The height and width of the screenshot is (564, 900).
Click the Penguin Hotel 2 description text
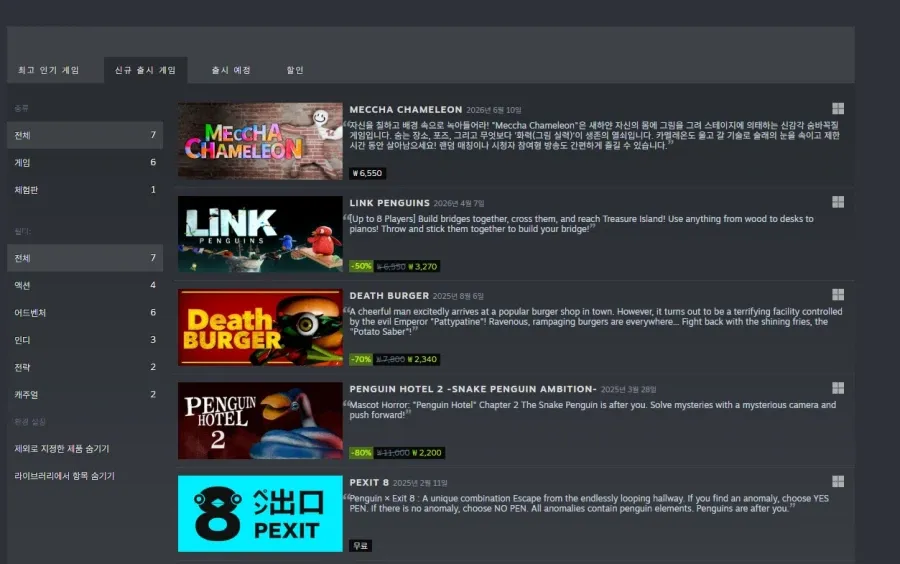coord(592,410)
